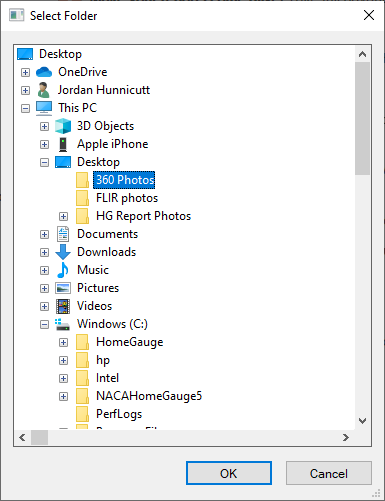This screenshot has height=501, width=385.
Task: Click horizontal scrollbar right arrow
Action: point(346,437)
